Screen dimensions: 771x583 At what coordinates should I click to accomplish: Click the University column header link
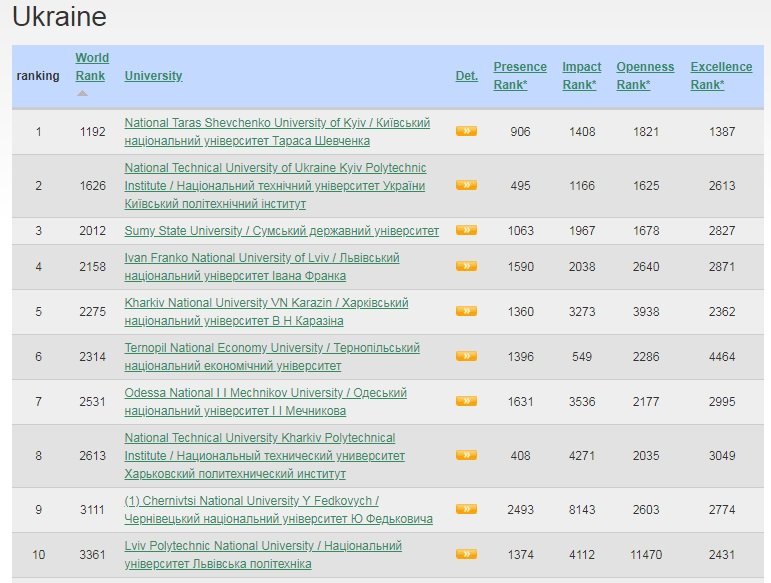coord(153,76)
